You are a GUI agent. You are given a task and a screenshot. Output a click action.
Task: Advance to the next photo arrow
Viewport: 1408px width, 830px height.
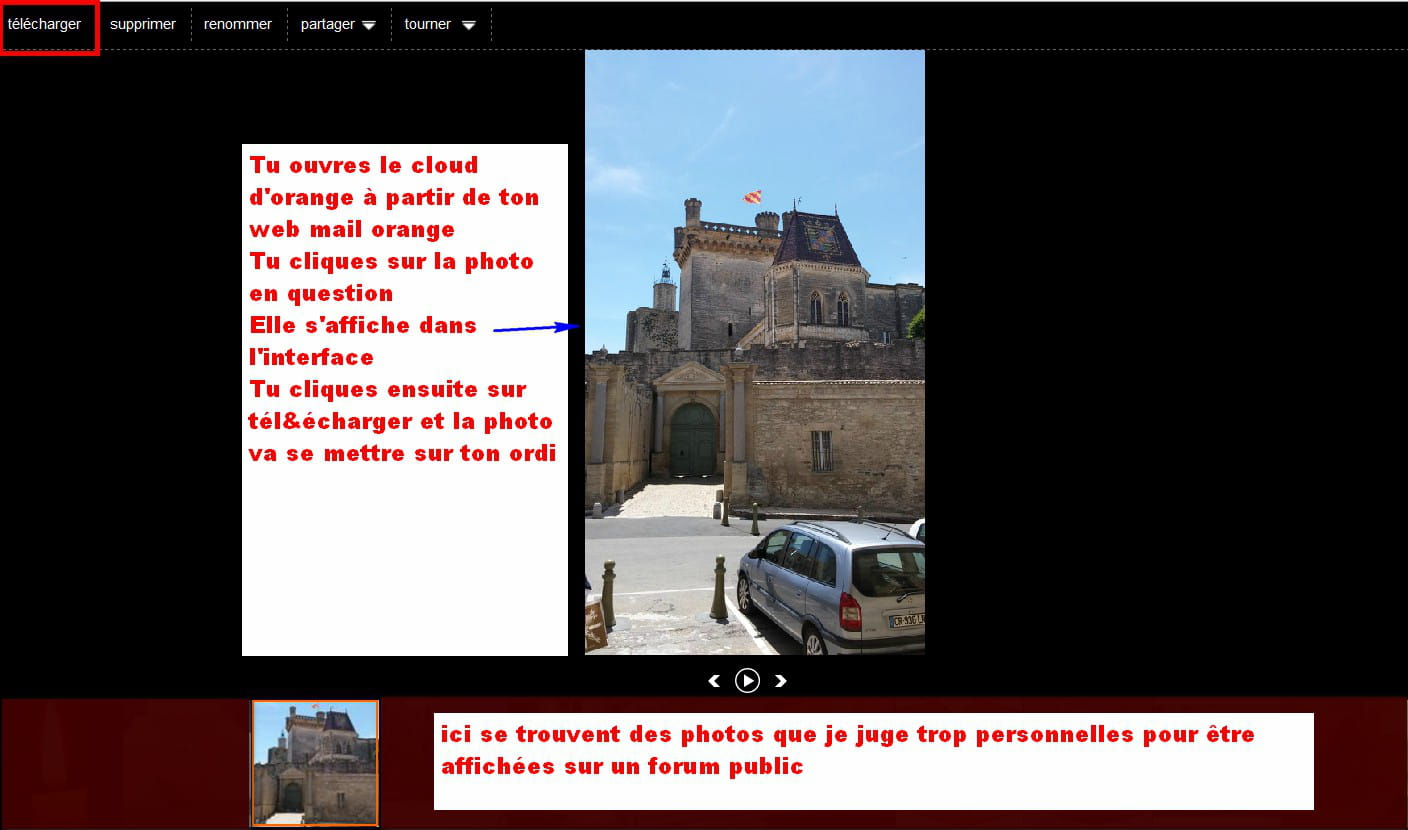point(781,681)
